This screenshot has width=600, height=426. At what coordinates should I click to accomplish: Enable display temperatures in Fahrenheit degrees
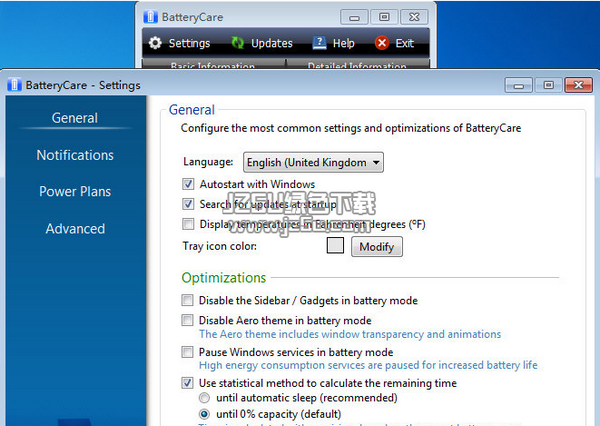[x=188, y=224]
